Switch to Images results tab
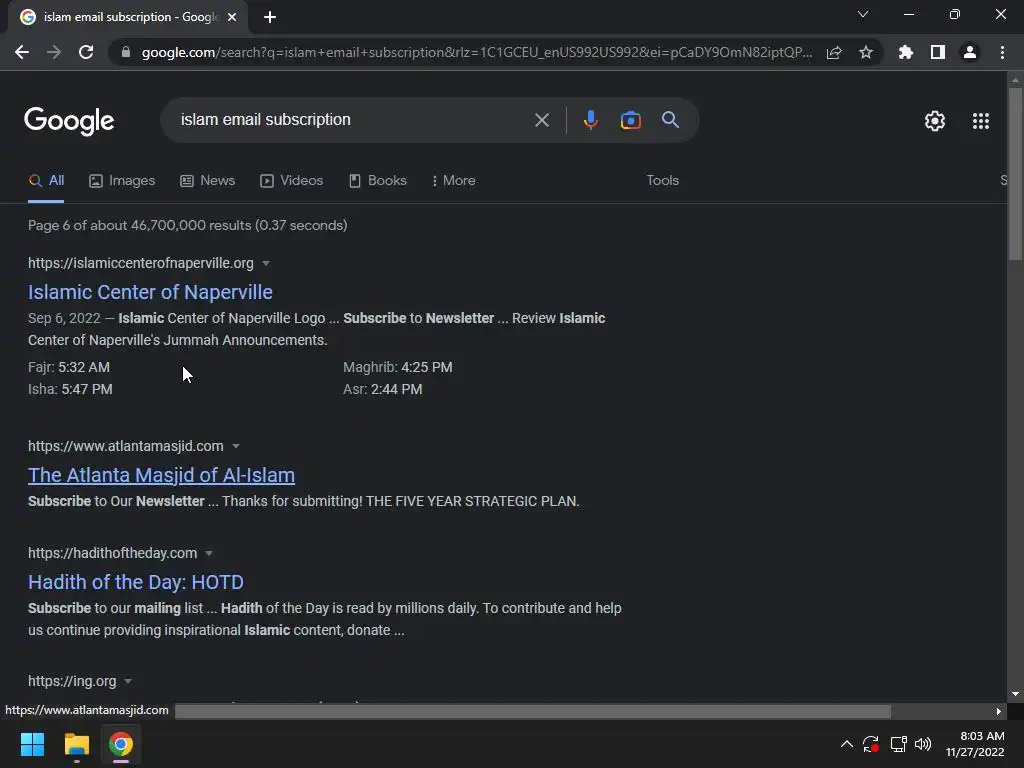Image resolution: width=1024 pixels, height=768 pixels. pyautogui.click(x=122, y=180)
